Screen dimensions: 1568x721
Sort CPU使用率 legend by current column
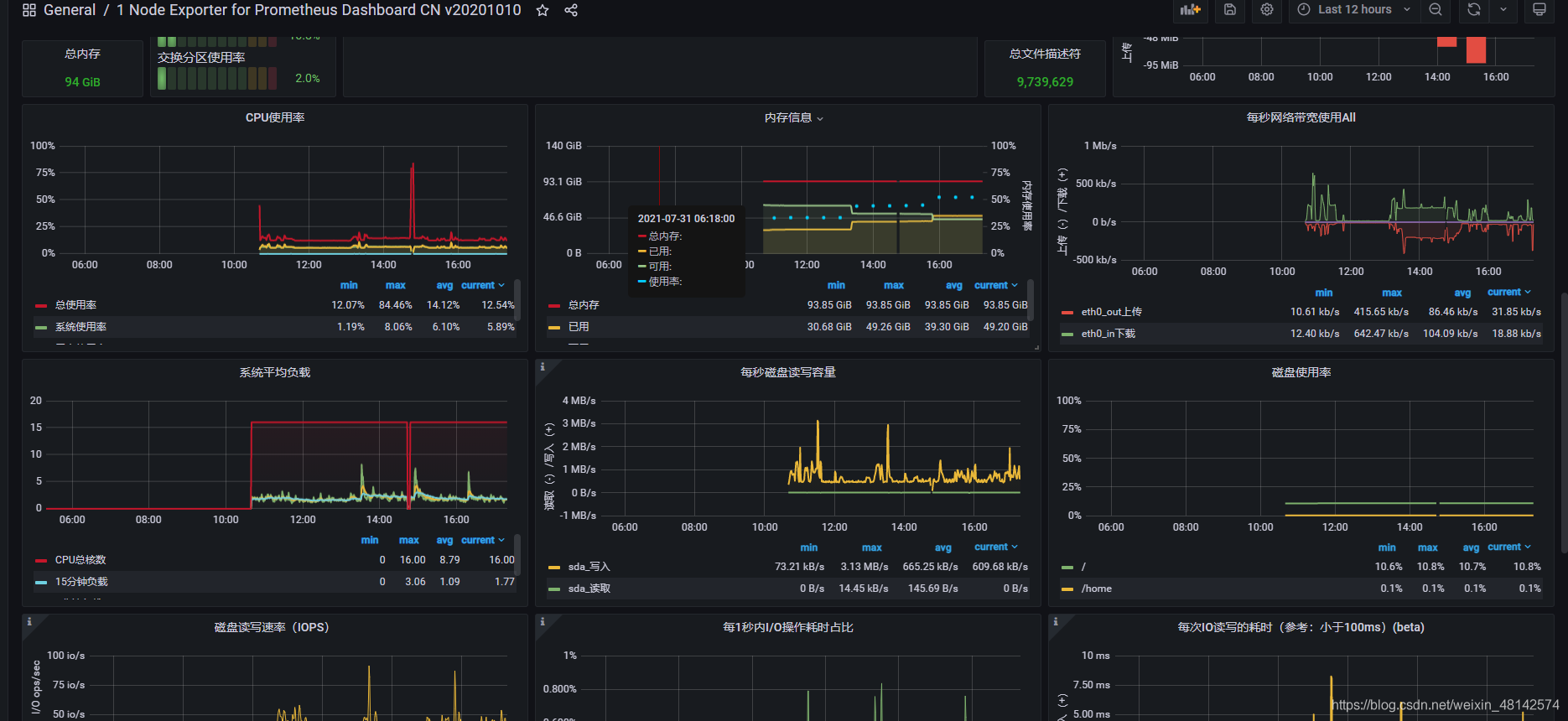click(483, 285)
